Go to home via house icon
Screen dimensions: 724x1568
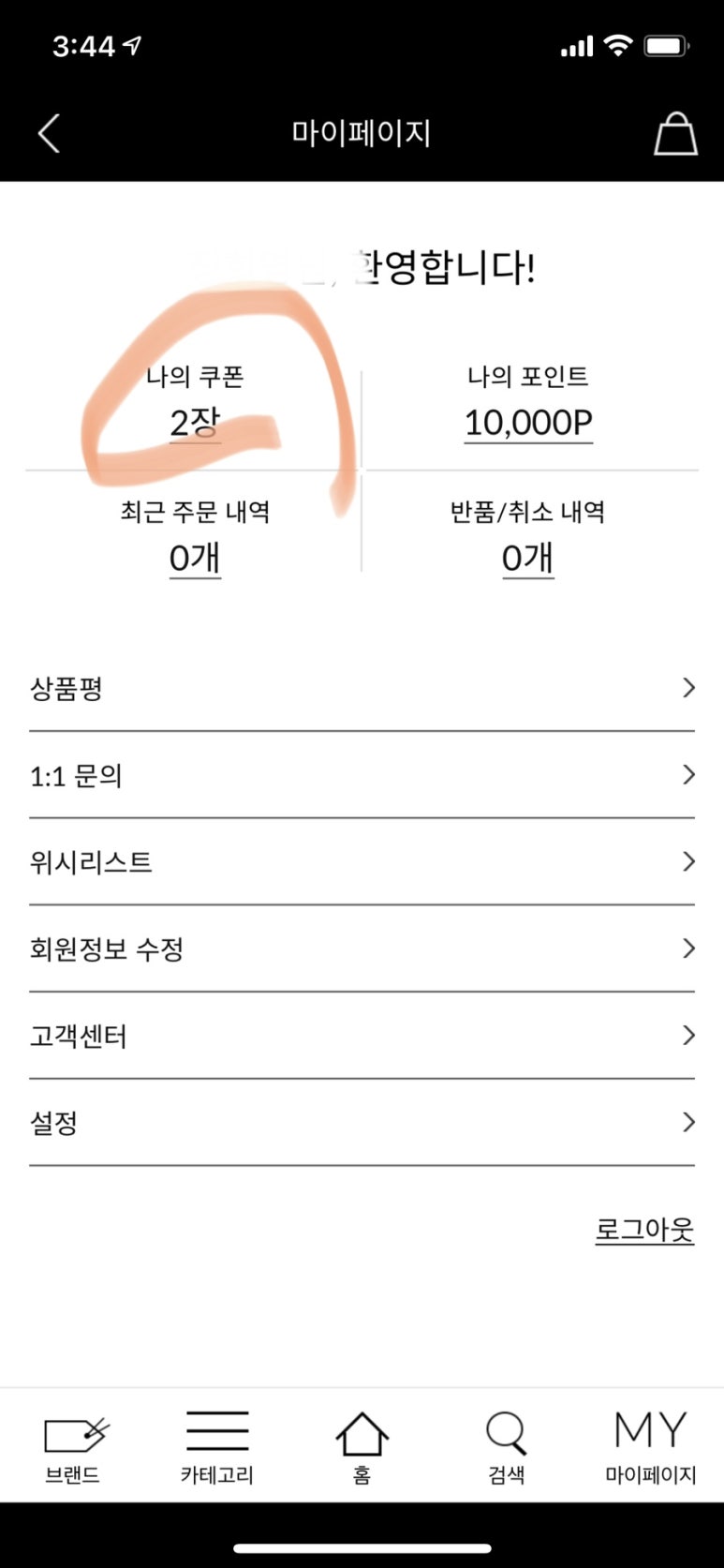[362, 1434]
